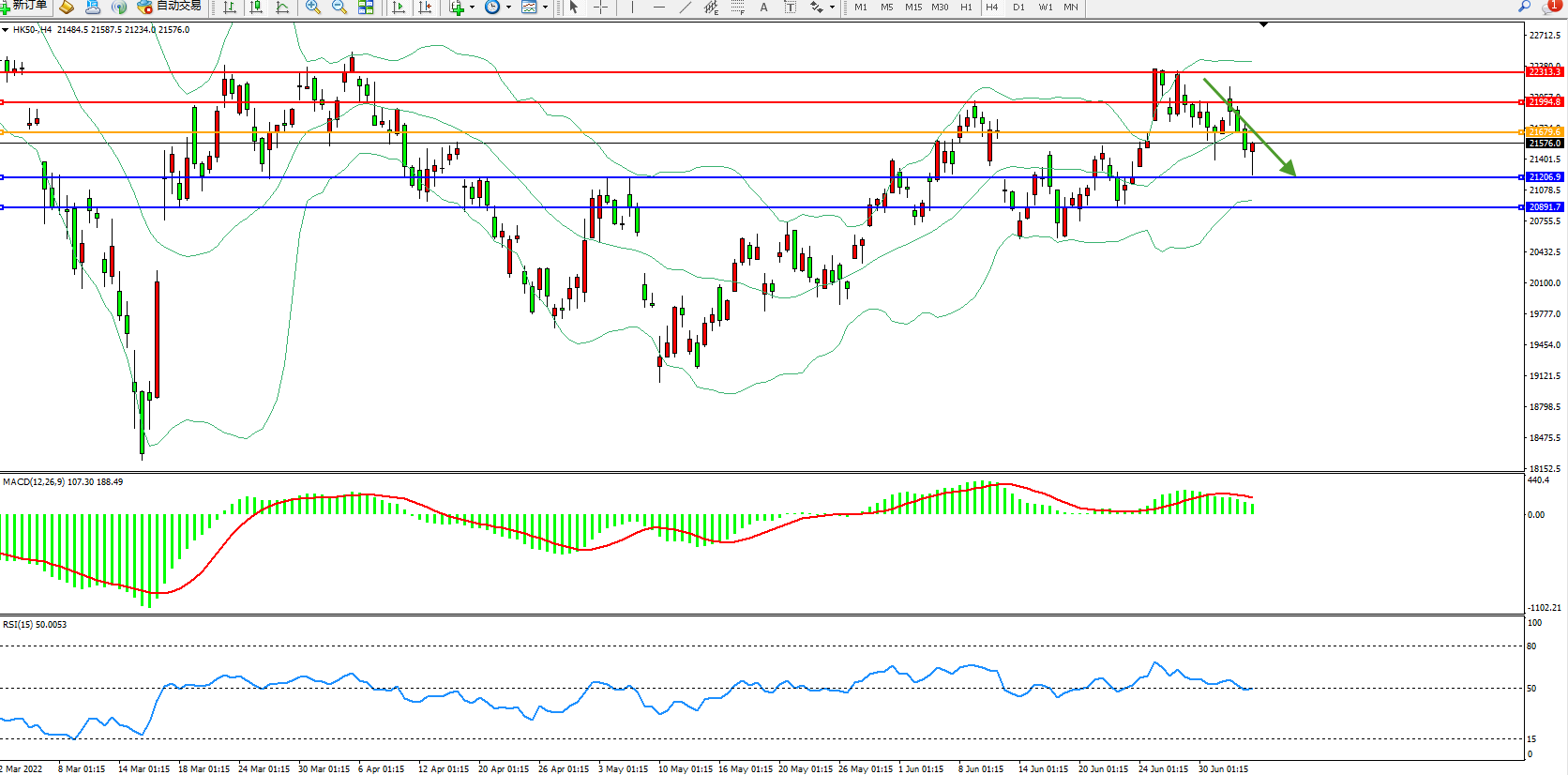Click the New Order button
Viewport: 1568px width, 775px height.
(x=24, y=6)
